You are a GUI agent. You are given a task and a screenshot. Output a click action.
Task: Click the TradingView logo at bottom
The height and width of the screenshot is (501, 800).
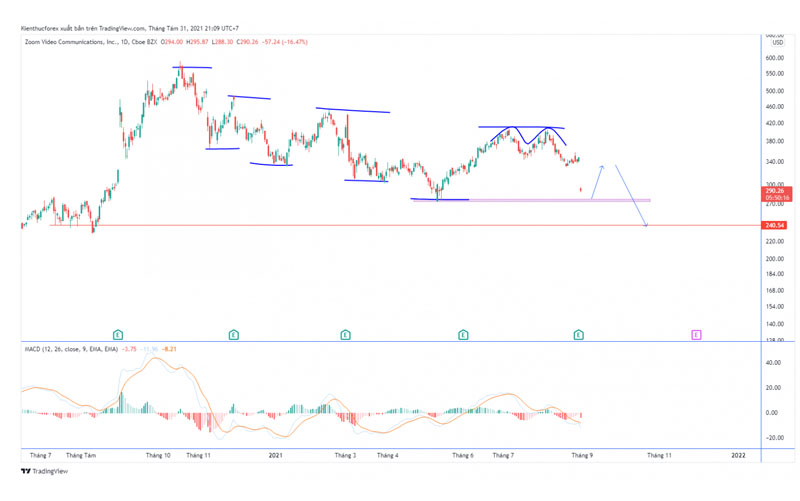(44, 471)
